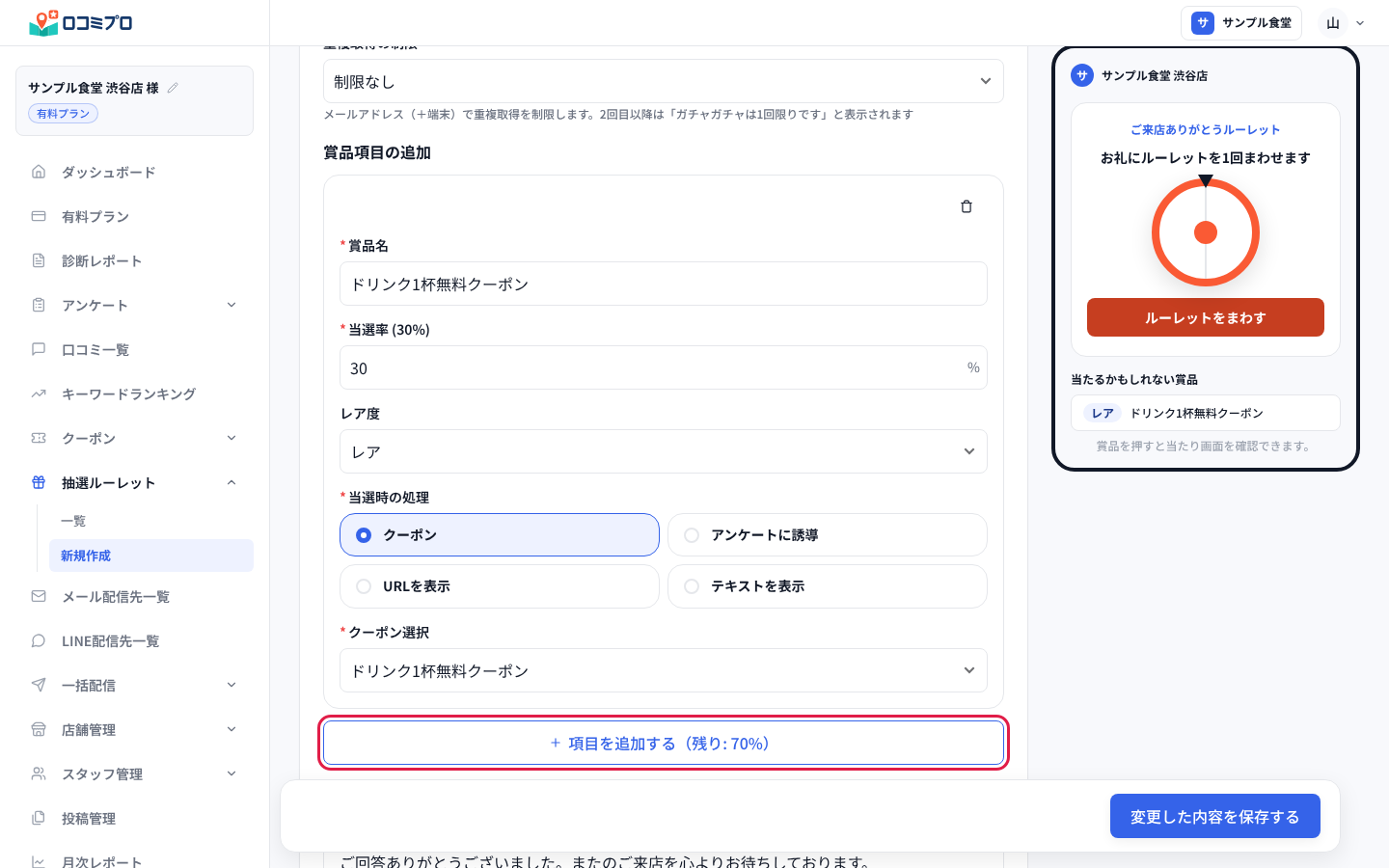Open 一覧 under 抽選ルーレット

click(x=151, y=521)
